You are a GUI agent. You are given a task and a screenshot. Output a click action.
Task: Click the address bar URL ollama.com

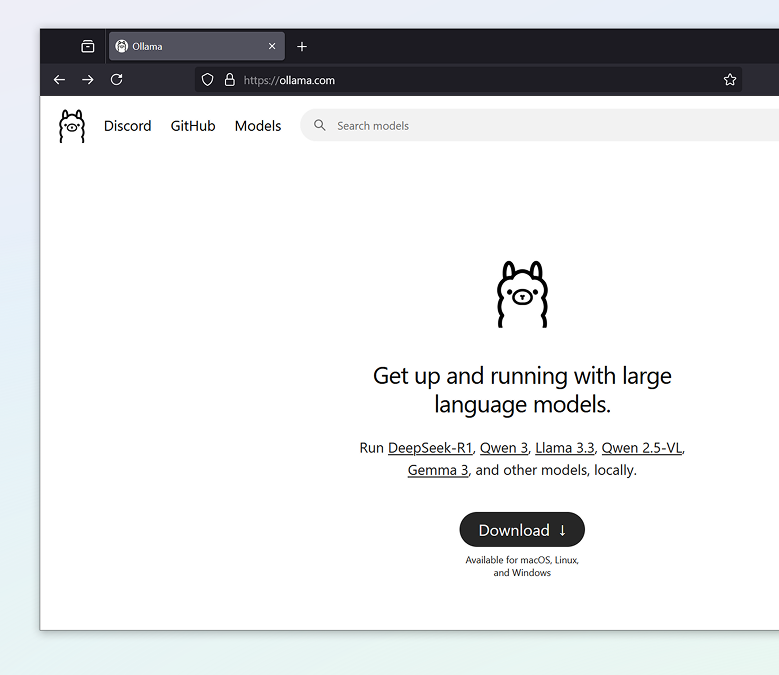(289, 80)
